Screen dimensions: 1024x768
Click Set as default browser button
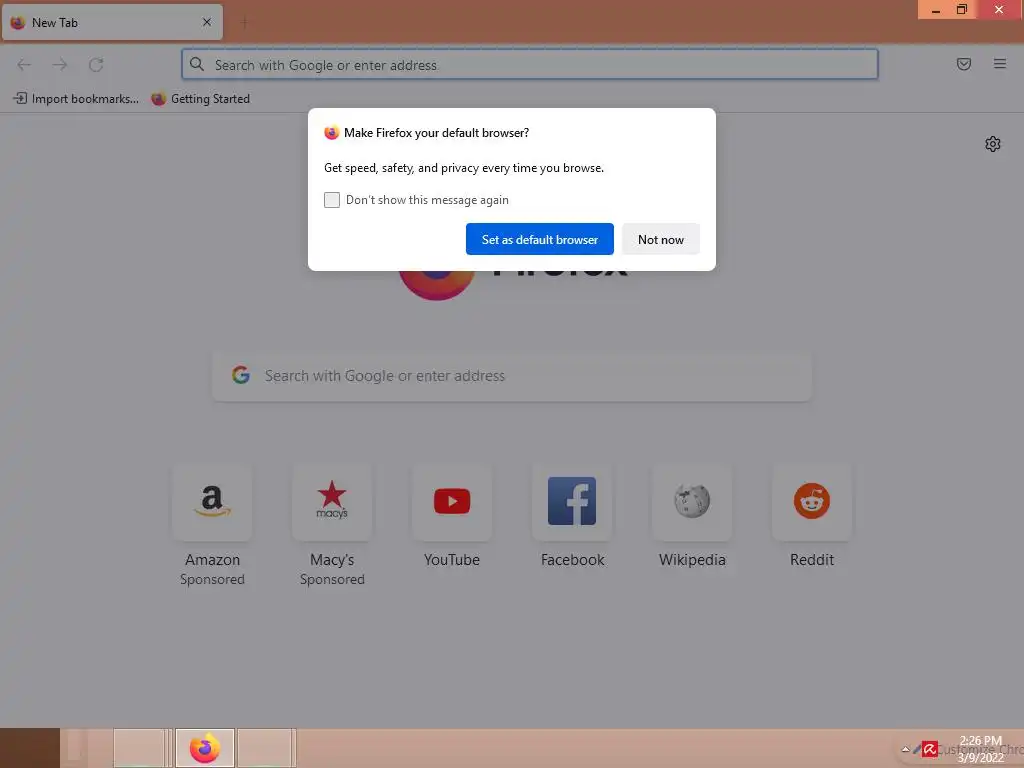tap(539, 239)
